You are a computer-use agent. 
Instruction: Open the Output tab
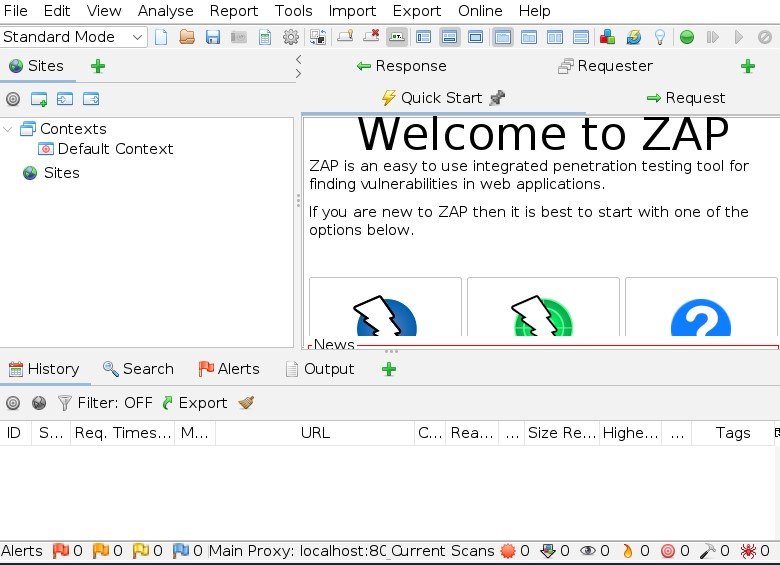tap(320, 369)
